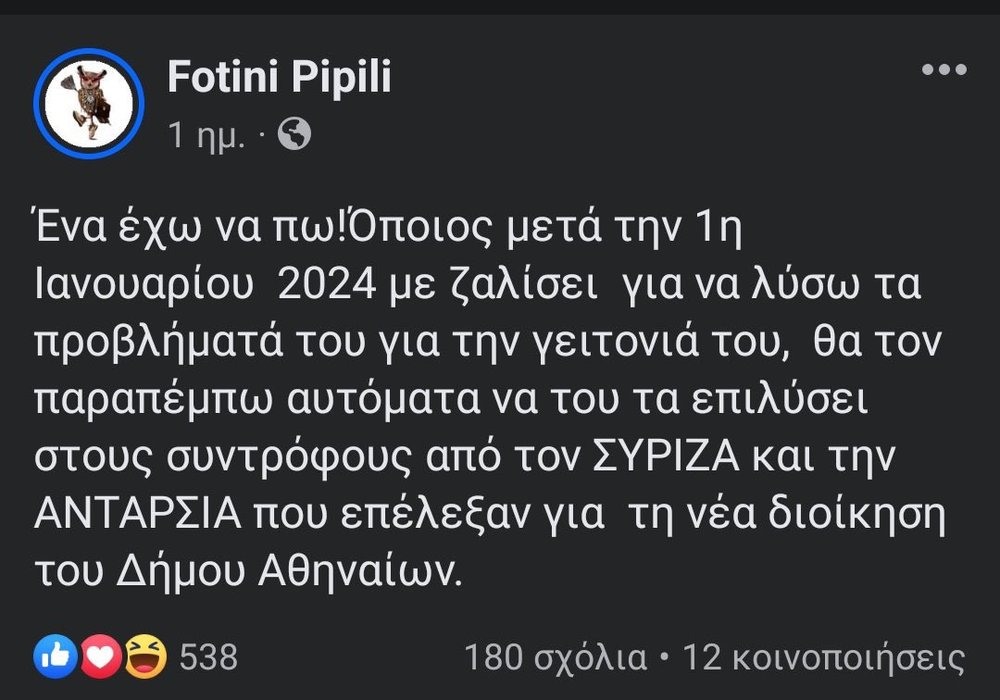This screenshot has height=700, width=1000.
Task: Open the 180 σχόλια comments
Action: pyautogui.click(x=555, y=657)
